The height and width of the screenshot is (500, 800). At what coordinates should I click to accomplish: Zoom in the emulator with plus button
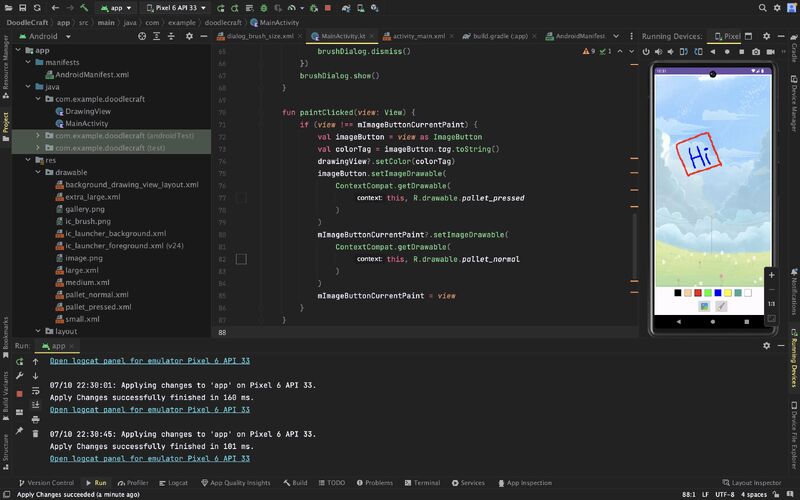770,274
